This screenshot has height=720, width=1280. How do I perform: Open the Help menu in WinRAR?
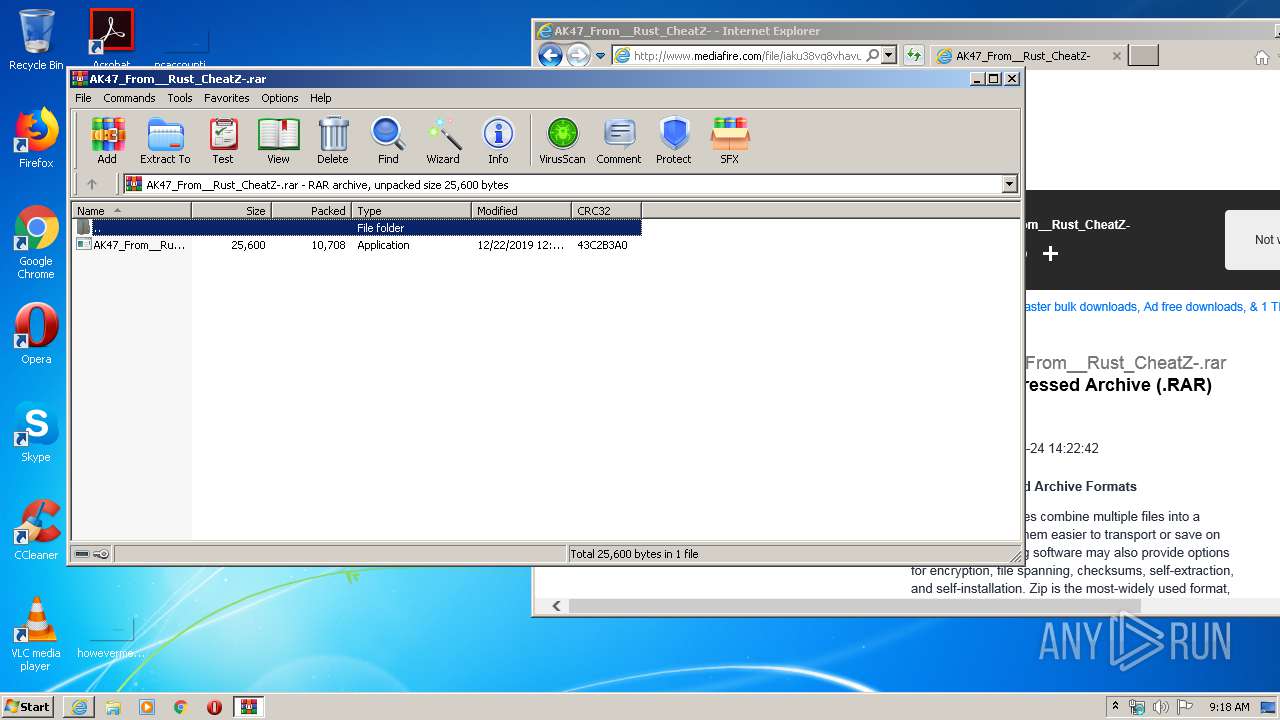(x=320, y=98)
